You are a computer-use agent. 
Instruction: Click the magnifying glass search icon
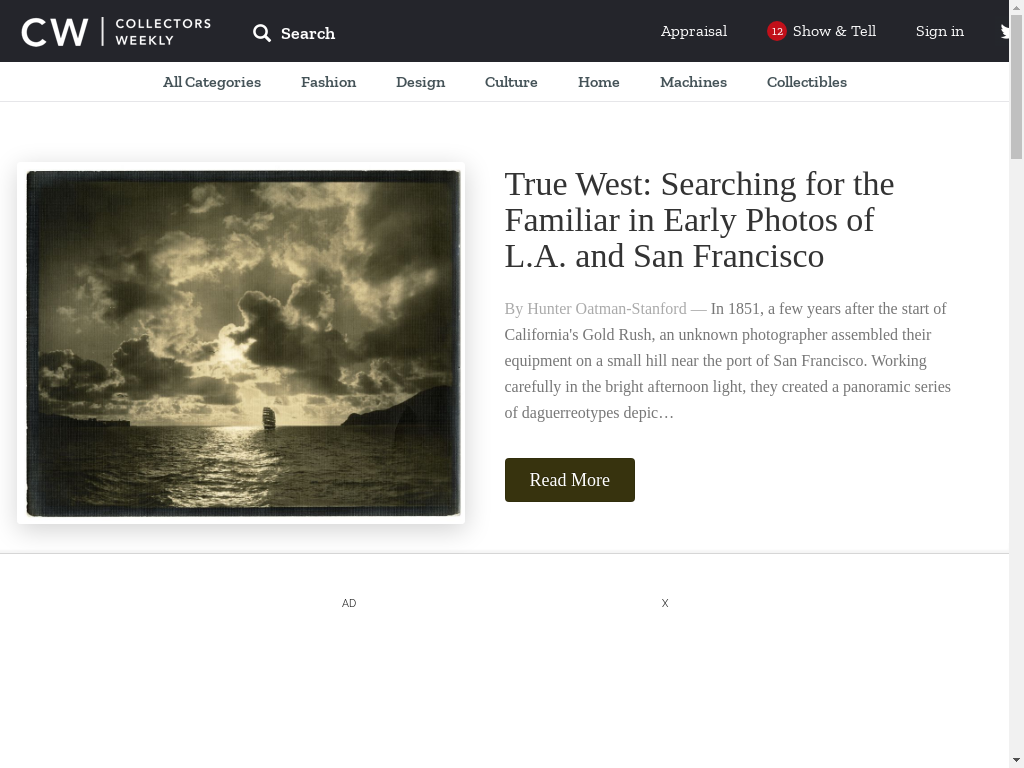[262, 33]
